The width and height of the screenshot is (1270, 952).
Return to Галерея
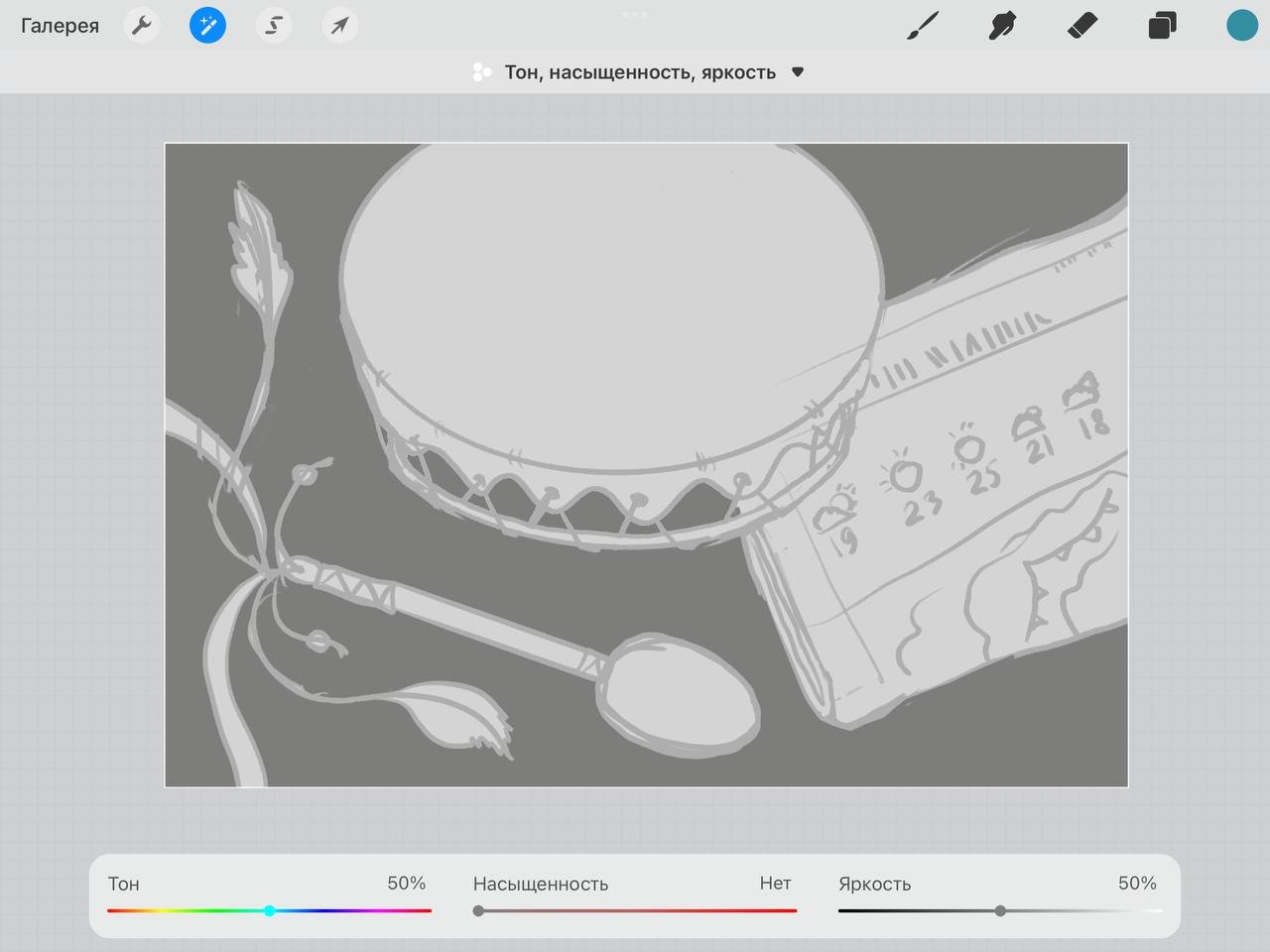click(60, 26)
